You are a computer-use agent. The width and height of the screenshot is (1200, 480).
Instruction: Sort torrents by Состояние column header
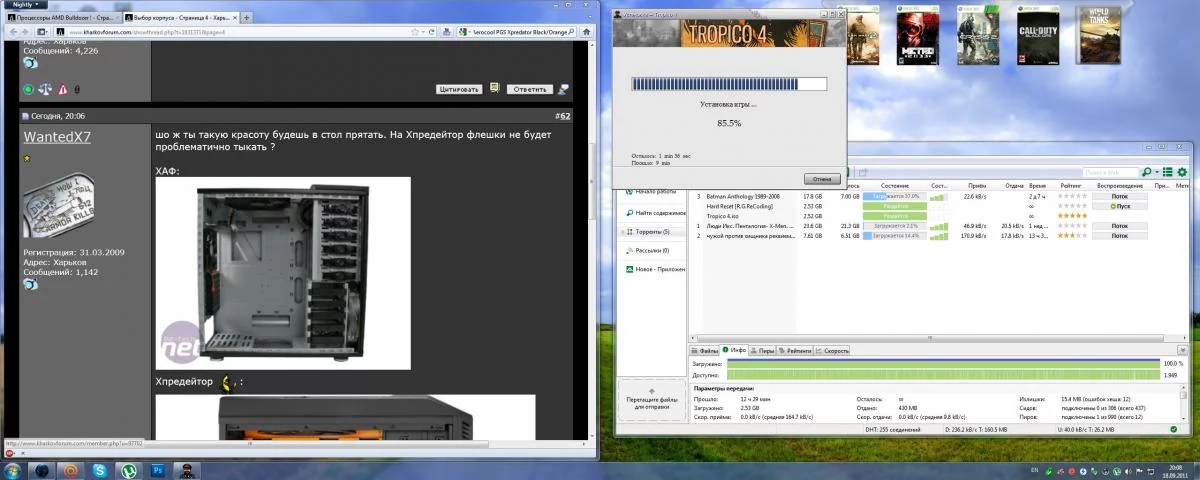(895, 186)
